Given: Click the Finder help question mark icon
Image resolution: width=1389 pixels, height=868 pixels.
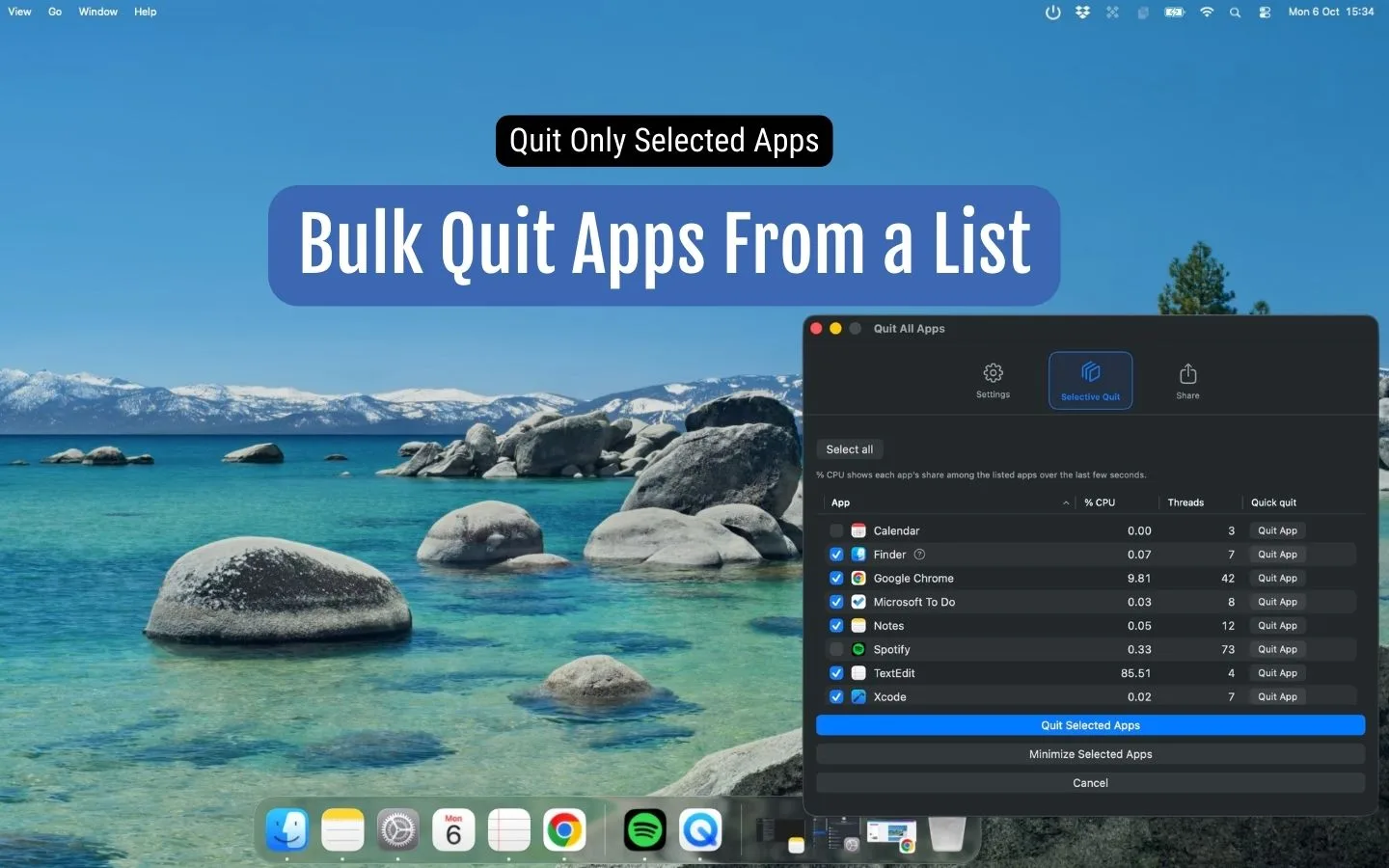Looking at the screenshot, I should (x=919, y=555).
